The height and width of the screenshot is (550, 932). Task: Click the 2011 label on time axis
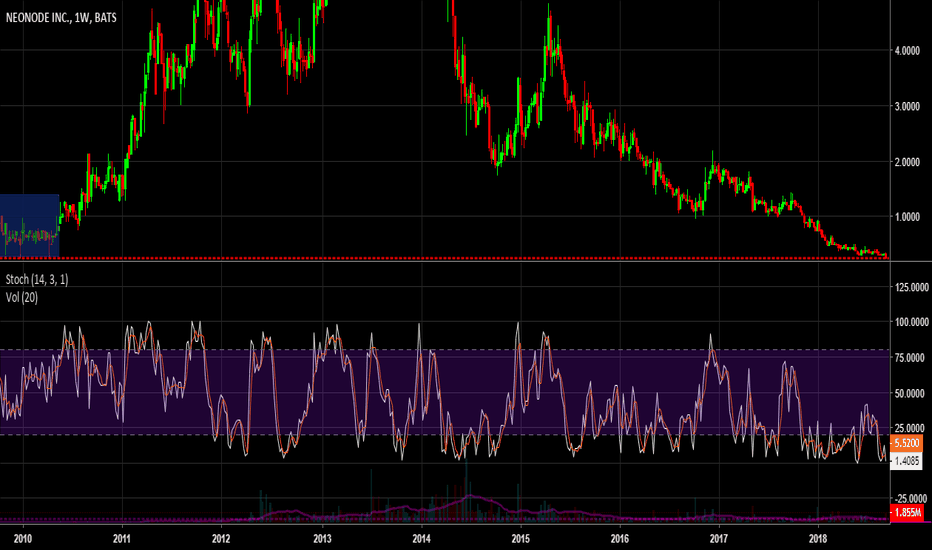tap(122, 539)
